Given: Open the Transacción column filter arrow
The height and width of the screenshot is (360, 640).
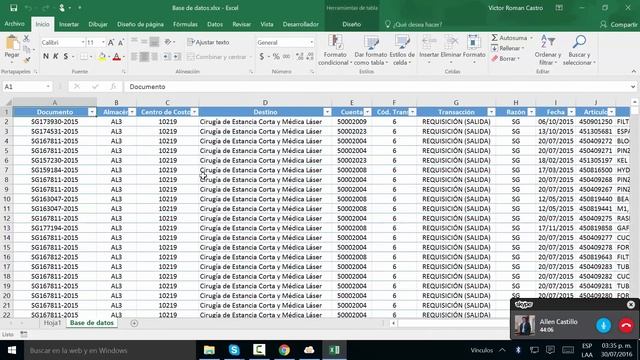Looking at the screenshot, I should (491, 112).
